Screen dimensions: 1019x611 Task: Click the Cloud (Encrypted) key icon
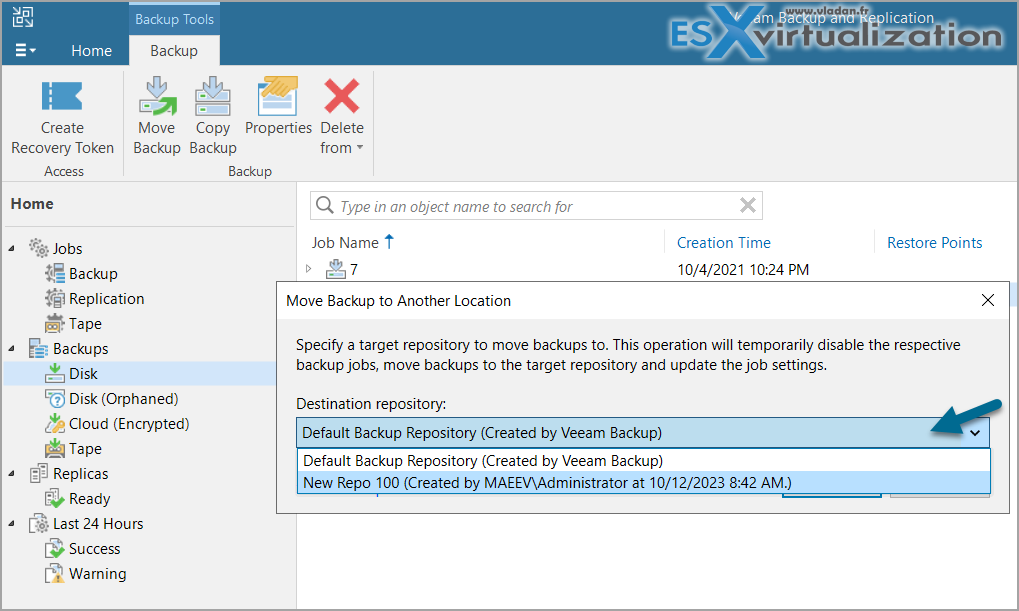coord(55,423)
